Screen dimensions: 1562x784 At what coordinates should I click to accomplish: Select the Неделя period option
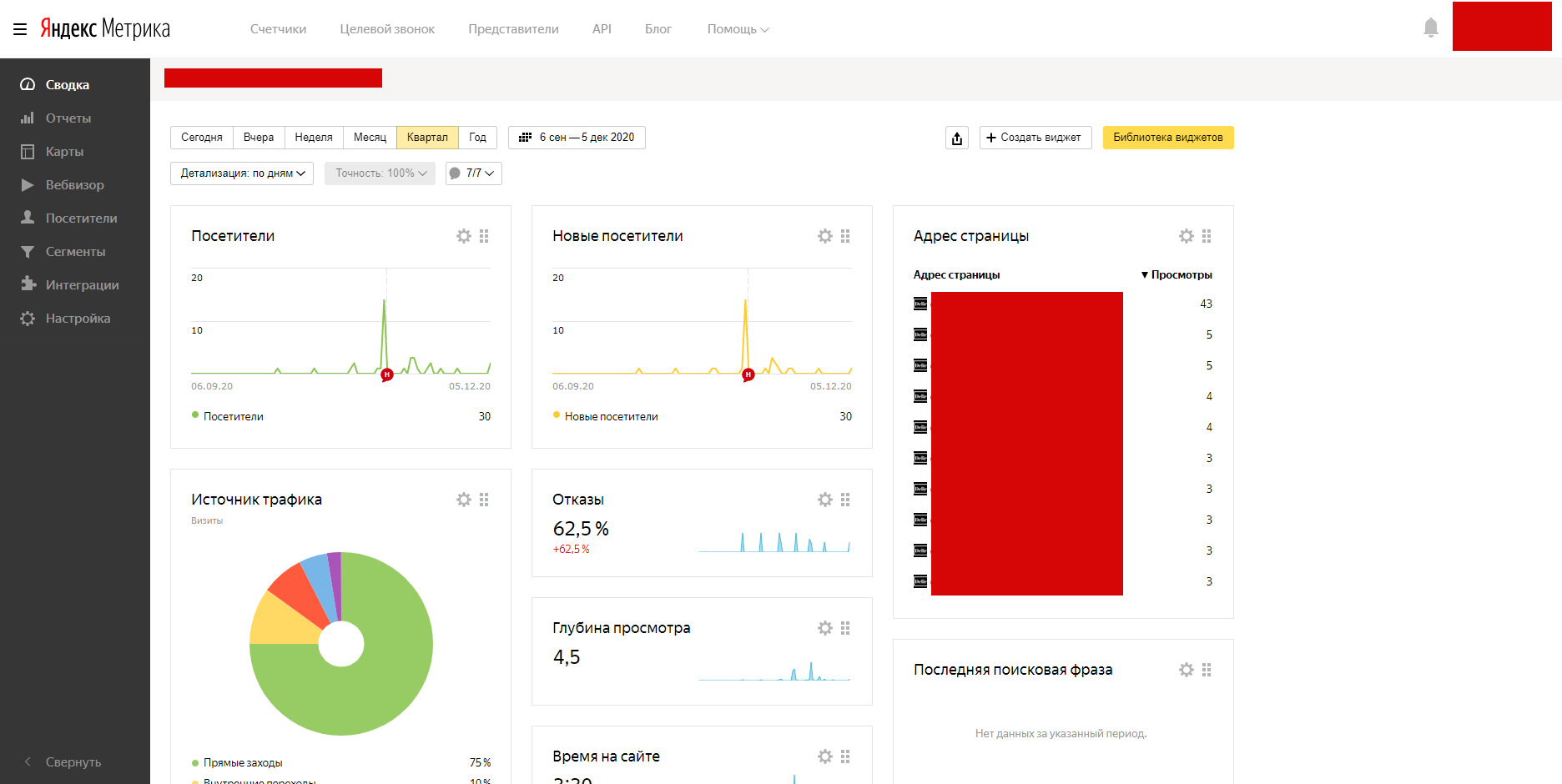point(313,138)
